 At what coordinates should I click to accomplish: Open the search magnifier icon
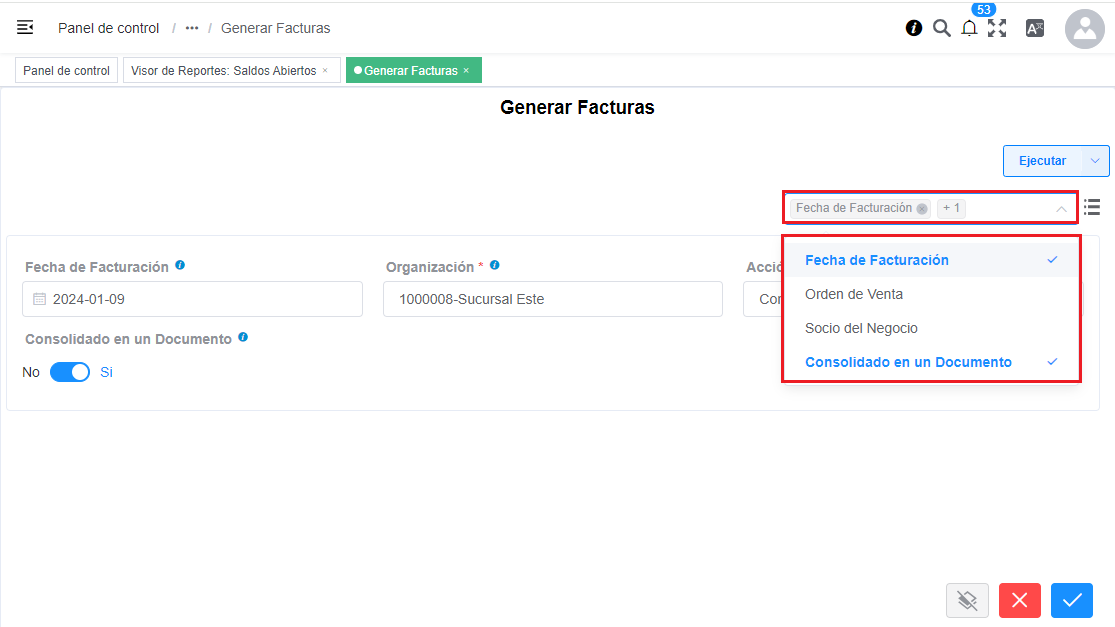point(941,28)
